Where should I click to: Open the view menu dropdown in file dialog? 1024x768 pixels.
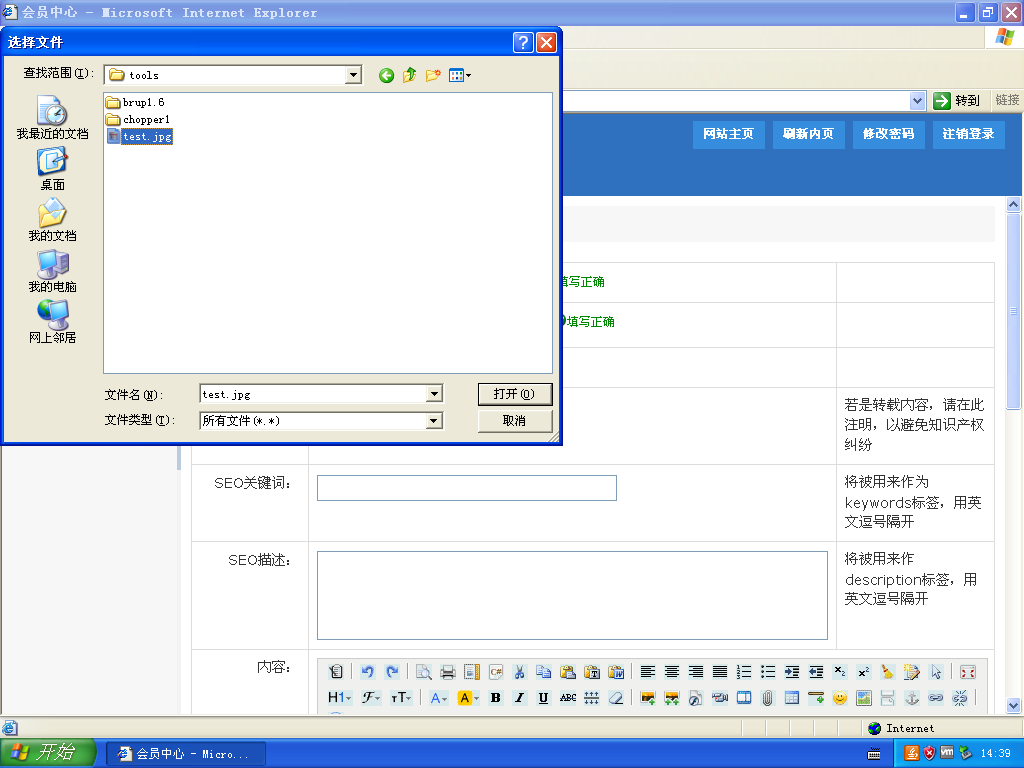tap(460, 76)
